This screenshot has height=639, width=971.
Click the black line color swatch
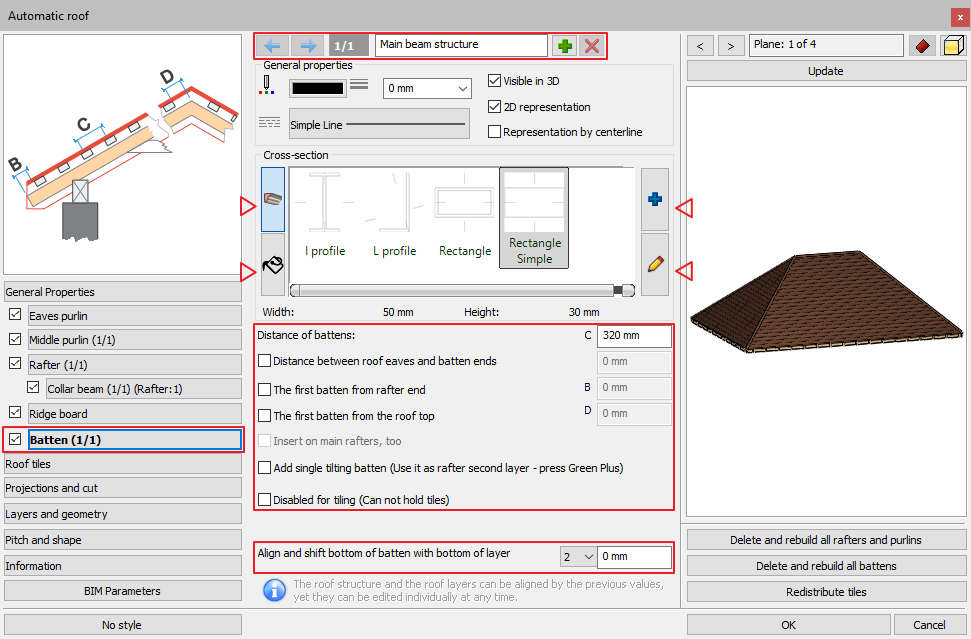pyautogui.click(x=317, y=89)
